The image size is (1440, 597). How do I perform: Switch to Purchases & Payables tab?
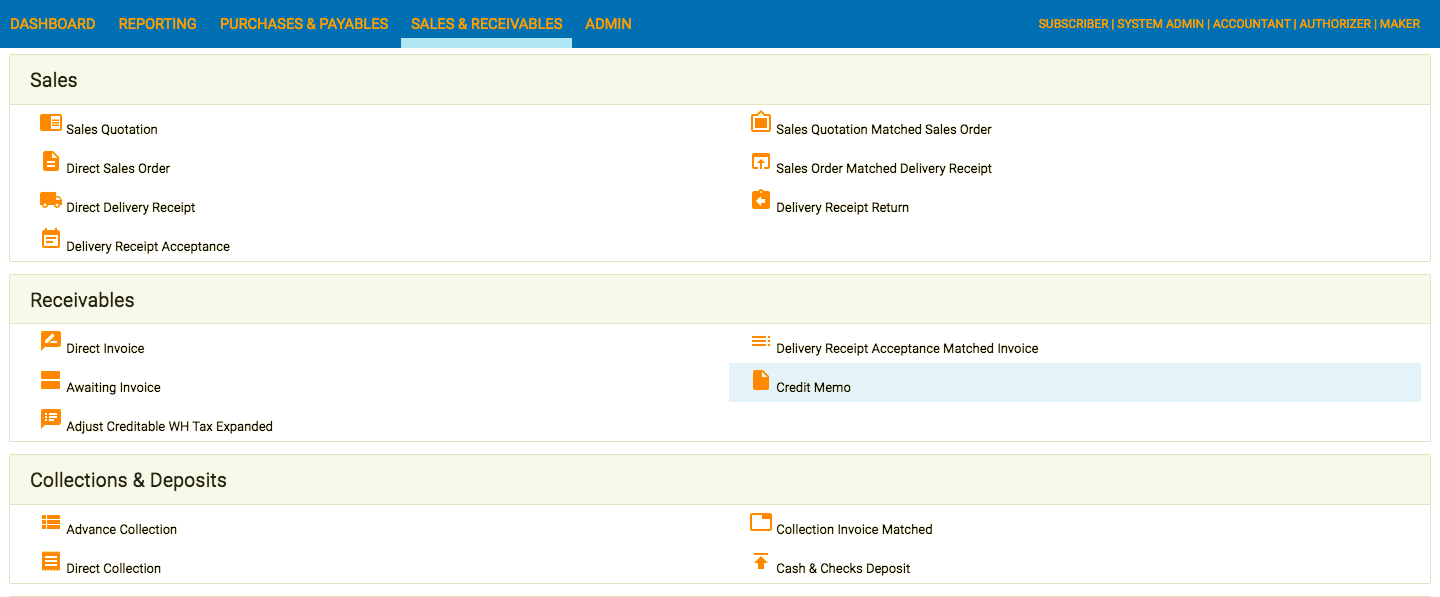(x=304, y=24)
